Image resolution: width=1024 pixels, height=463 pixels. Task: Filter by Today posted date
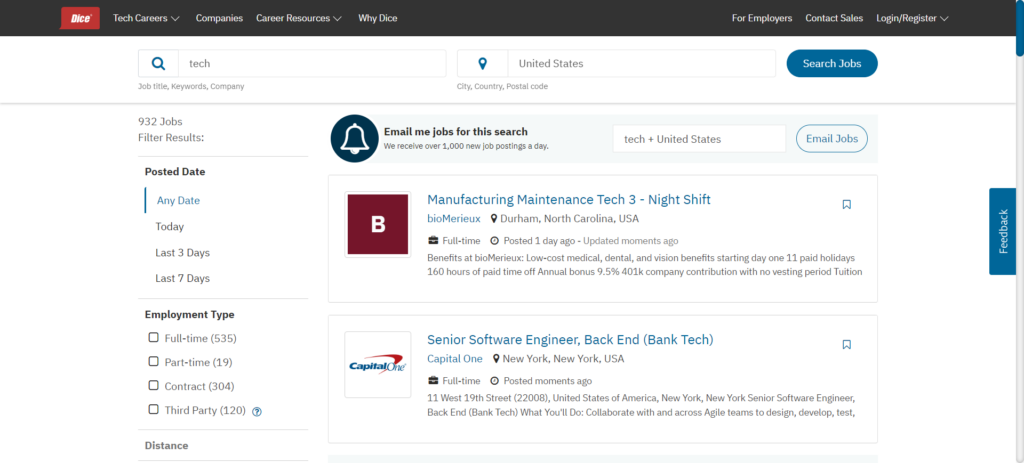(x=170, y=227)
